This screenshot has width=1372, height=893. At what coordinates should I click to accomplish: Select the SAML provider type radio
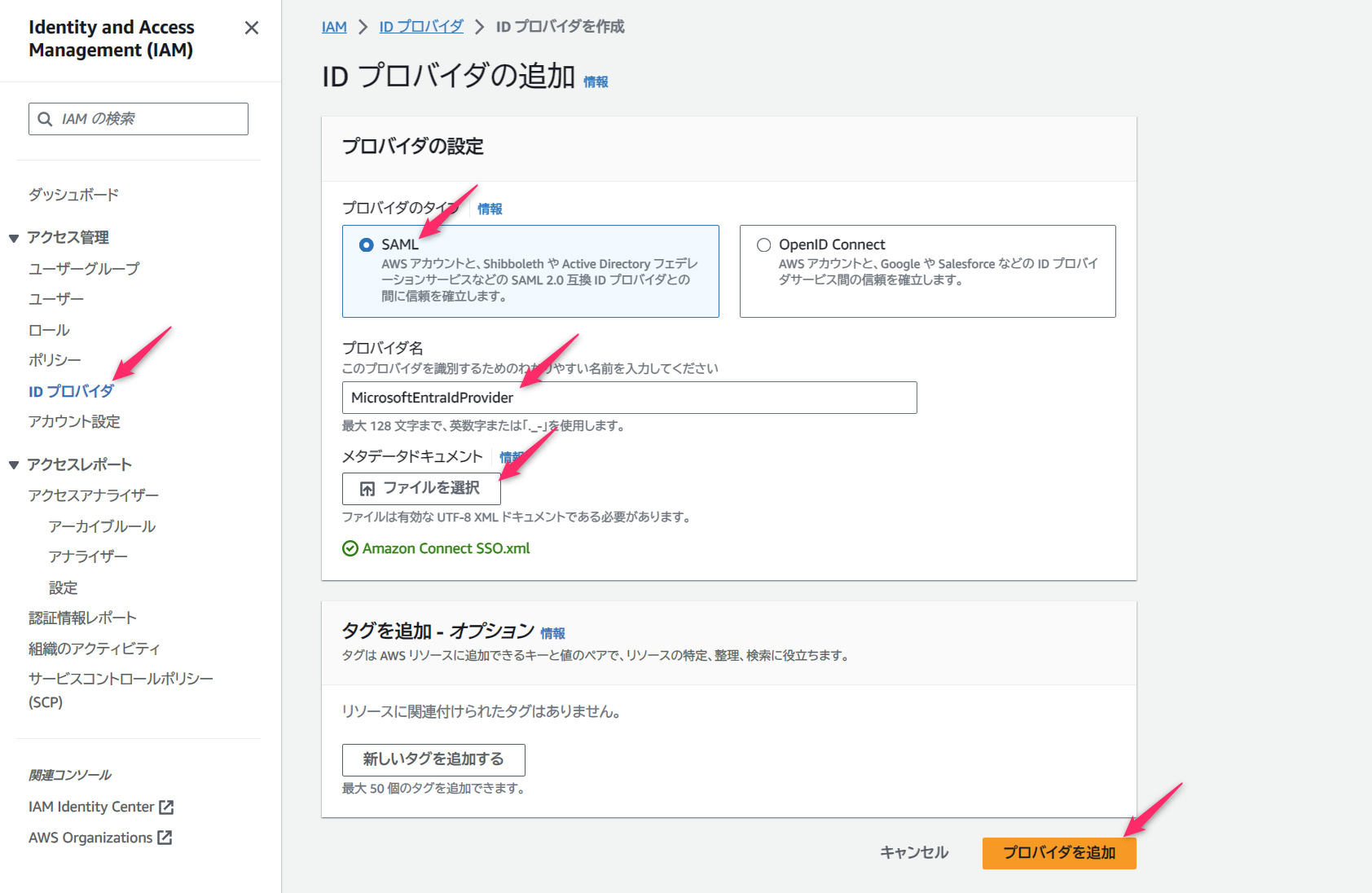coord(367,244)
